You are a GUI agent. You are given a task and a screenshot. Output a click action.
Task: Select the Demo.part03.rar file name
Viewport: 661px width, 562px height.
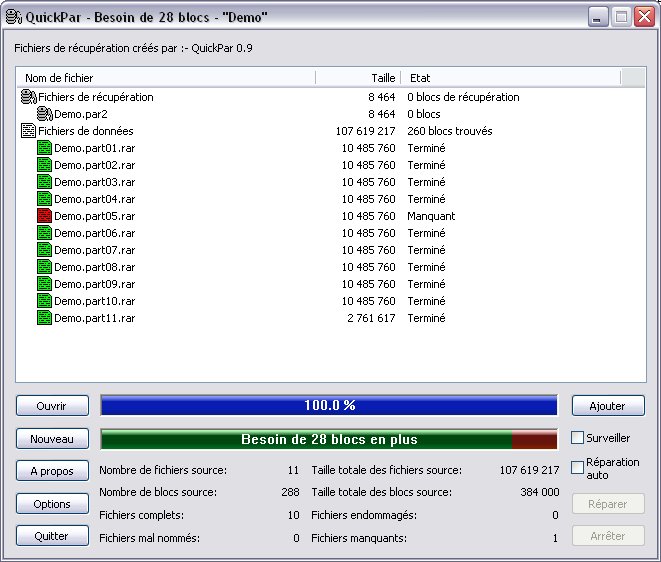click(94, 182)
